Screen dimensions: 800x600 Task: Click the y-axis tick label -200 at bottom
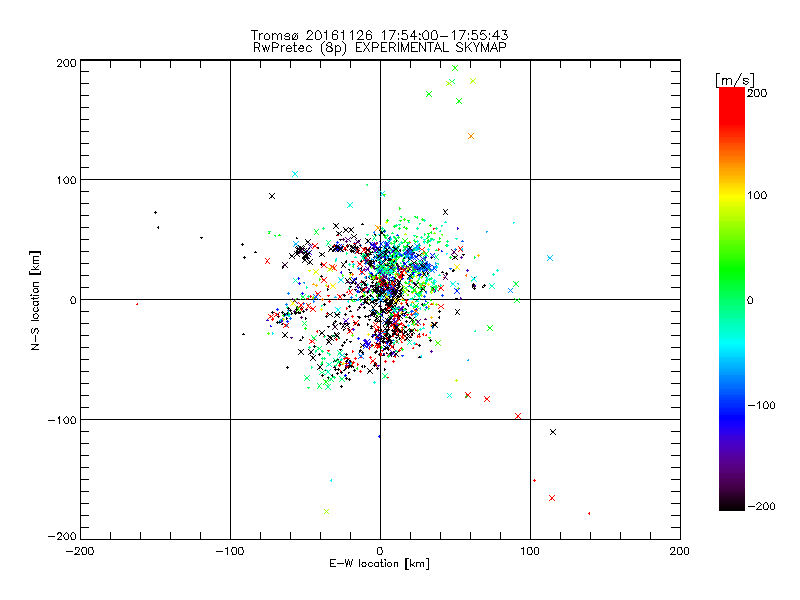tap(62, 536)
